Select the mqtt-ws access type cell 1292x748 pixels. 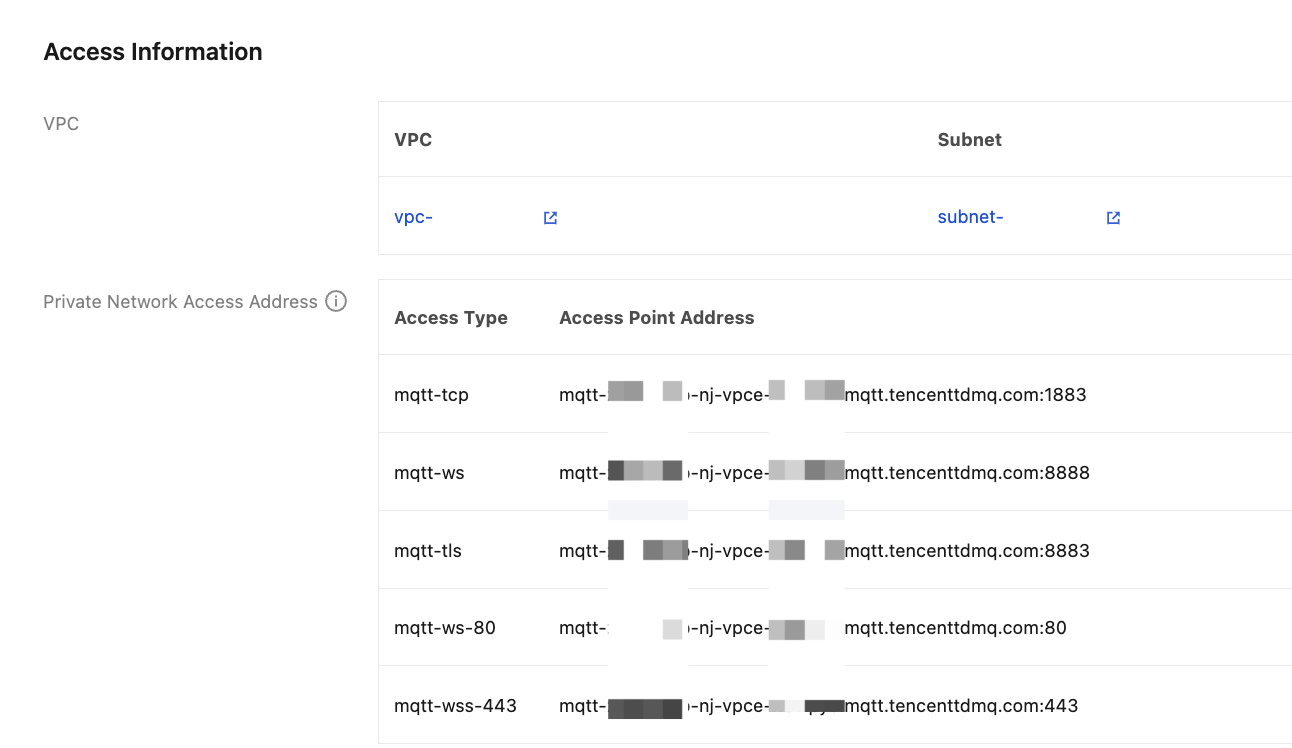coord(429,472)
